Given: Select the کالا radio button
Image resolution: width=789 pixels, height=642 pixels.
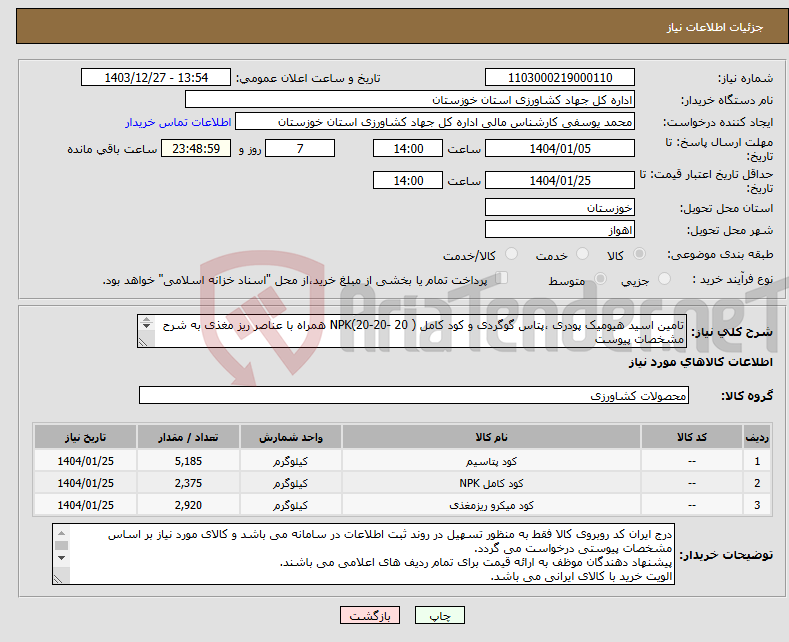Looking at the screenshot, I should 639,254.
